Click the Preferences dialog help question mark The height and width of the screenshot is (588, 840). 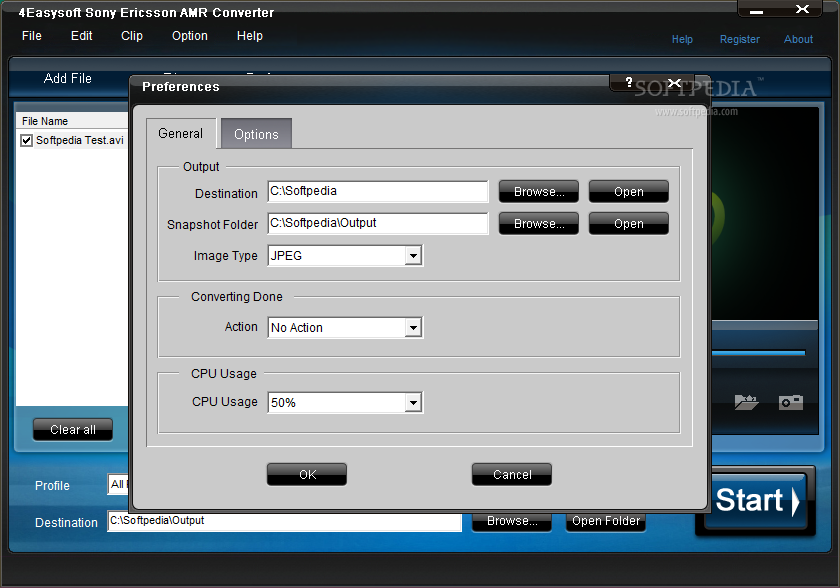629,82
